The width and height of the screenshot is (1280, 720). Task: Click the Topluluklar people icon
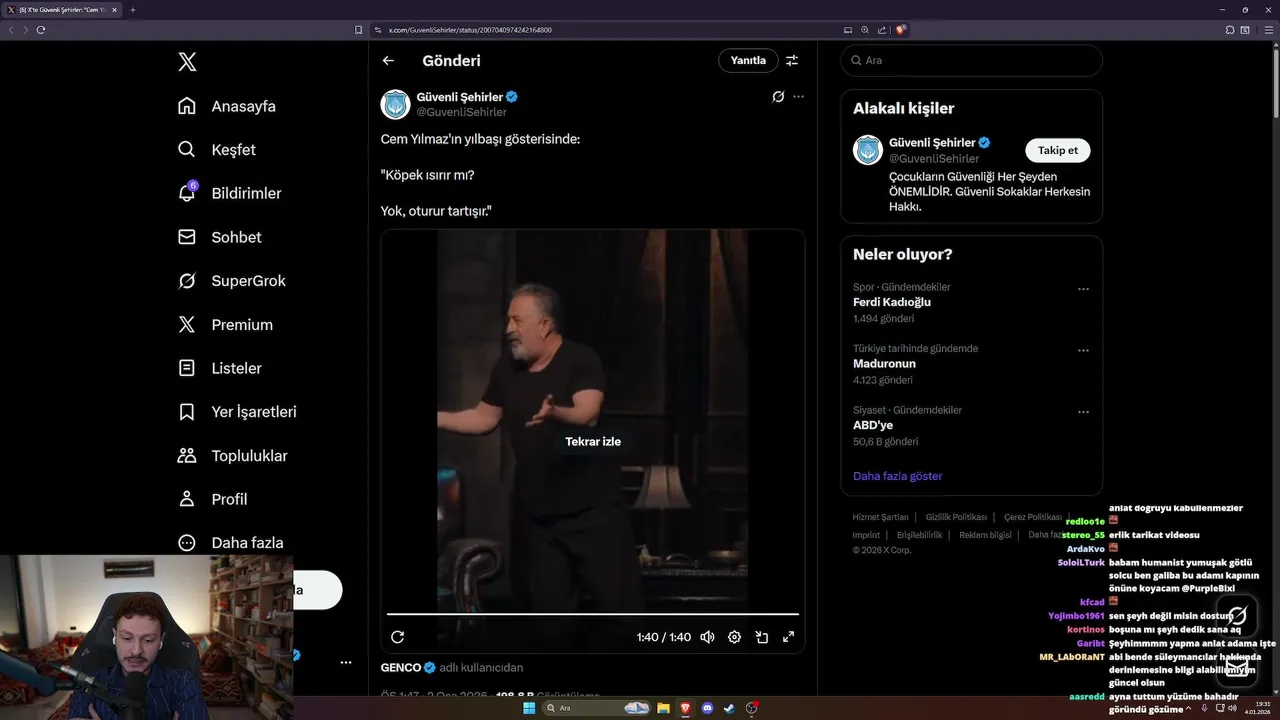pyautogui.click(x=187, y=456)
